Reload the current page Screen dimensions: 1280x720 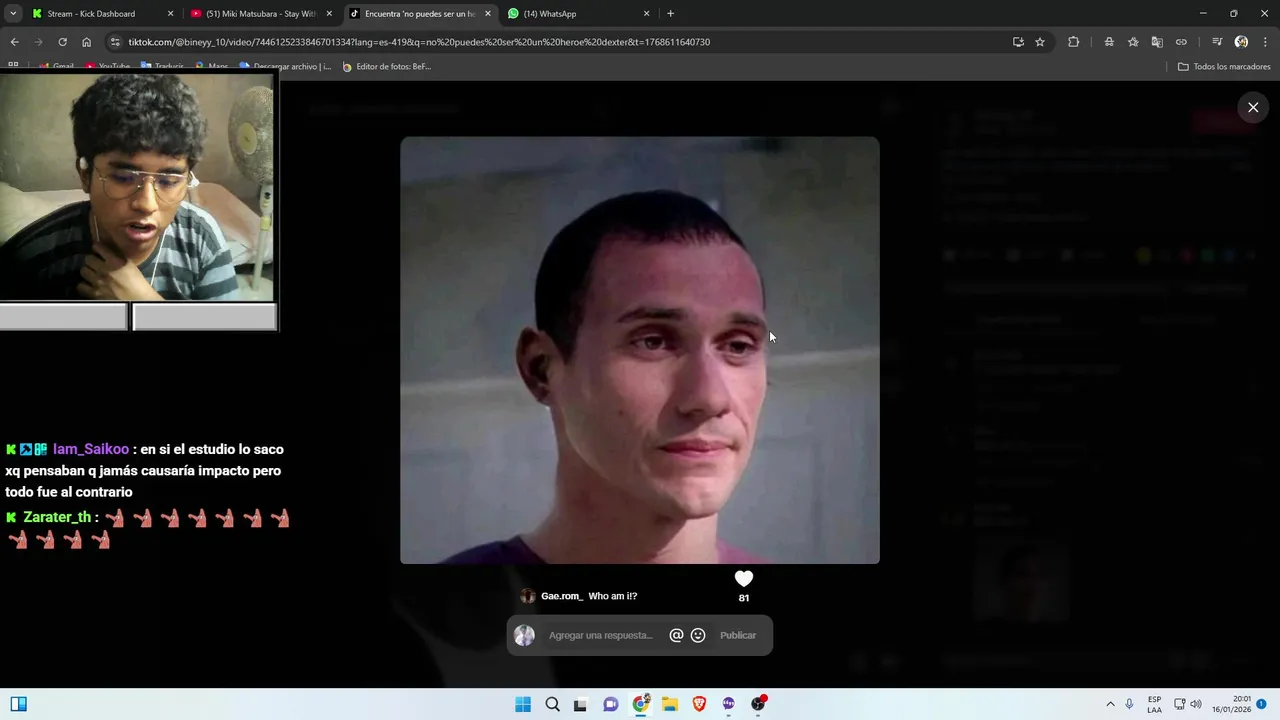[62, 42]
